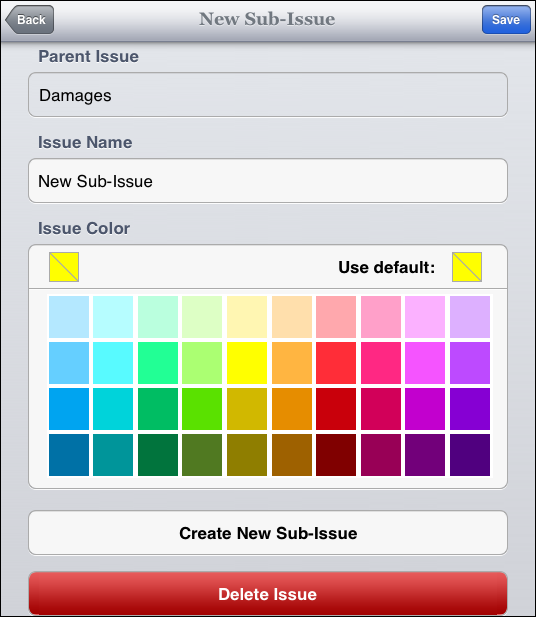Select the dark navy blue swatch in the bottom row

click(69, 455)
